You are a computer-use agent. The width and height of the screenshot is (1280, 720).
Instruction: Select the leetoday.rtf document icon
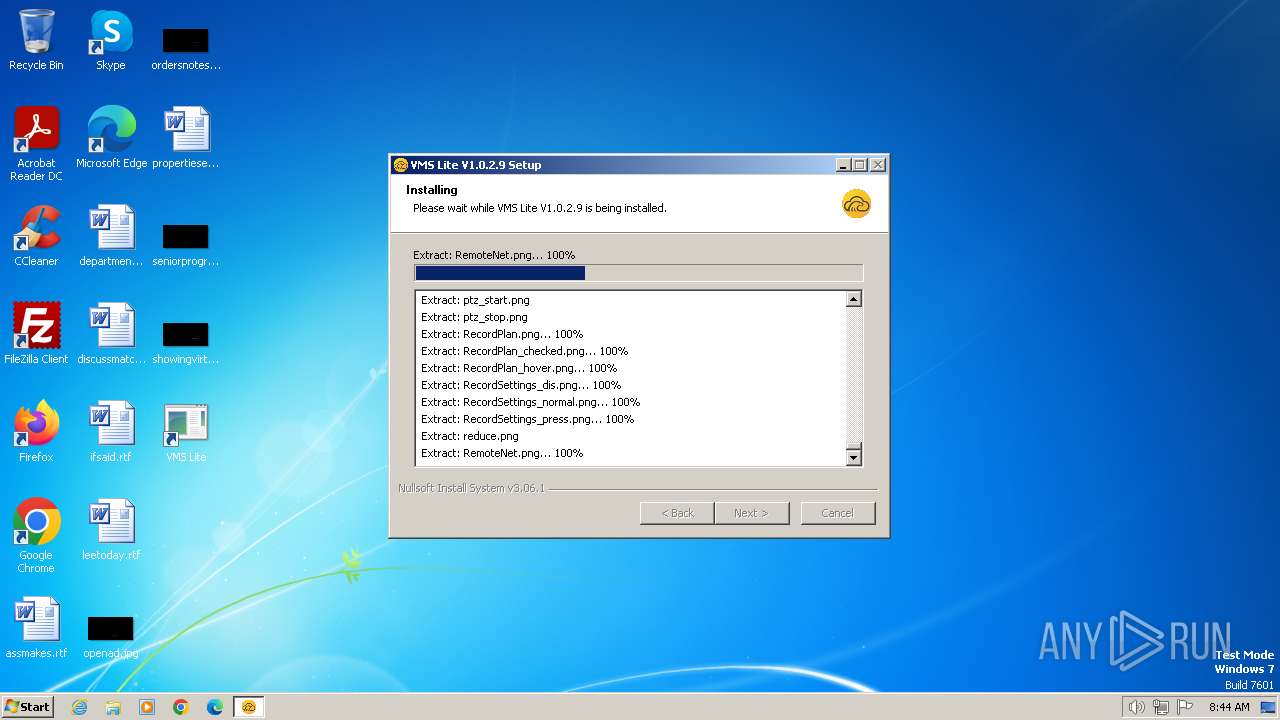[111, 529]
